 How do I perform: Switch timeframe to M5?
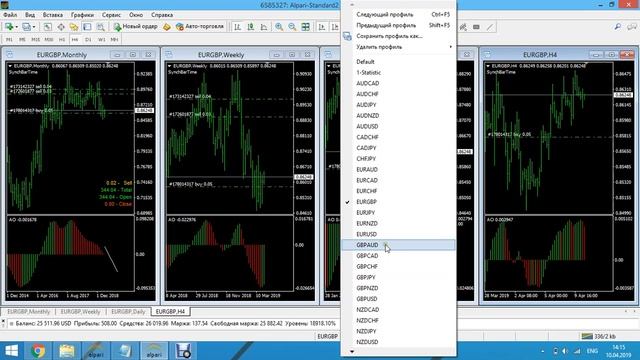pyautogui.click(x=22, y=40)
